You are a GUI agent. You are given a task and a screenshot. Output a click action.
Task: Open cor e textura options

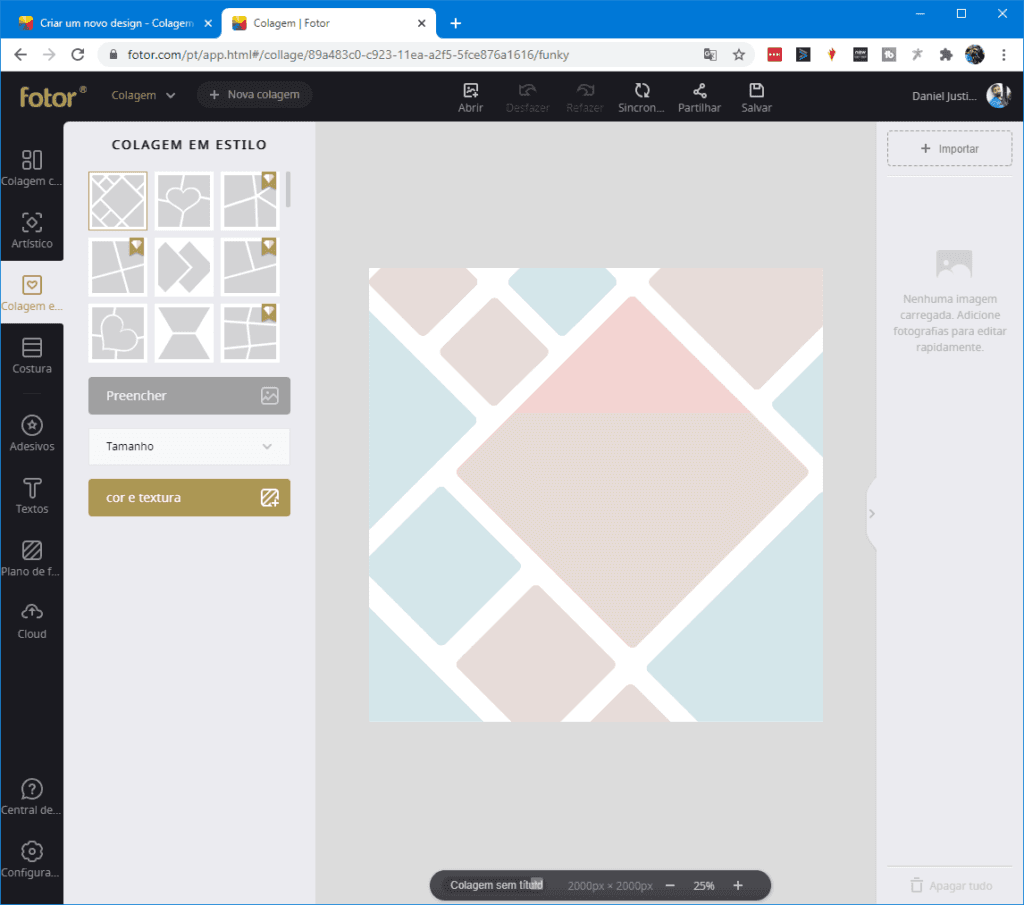click(x=189, y=497)
